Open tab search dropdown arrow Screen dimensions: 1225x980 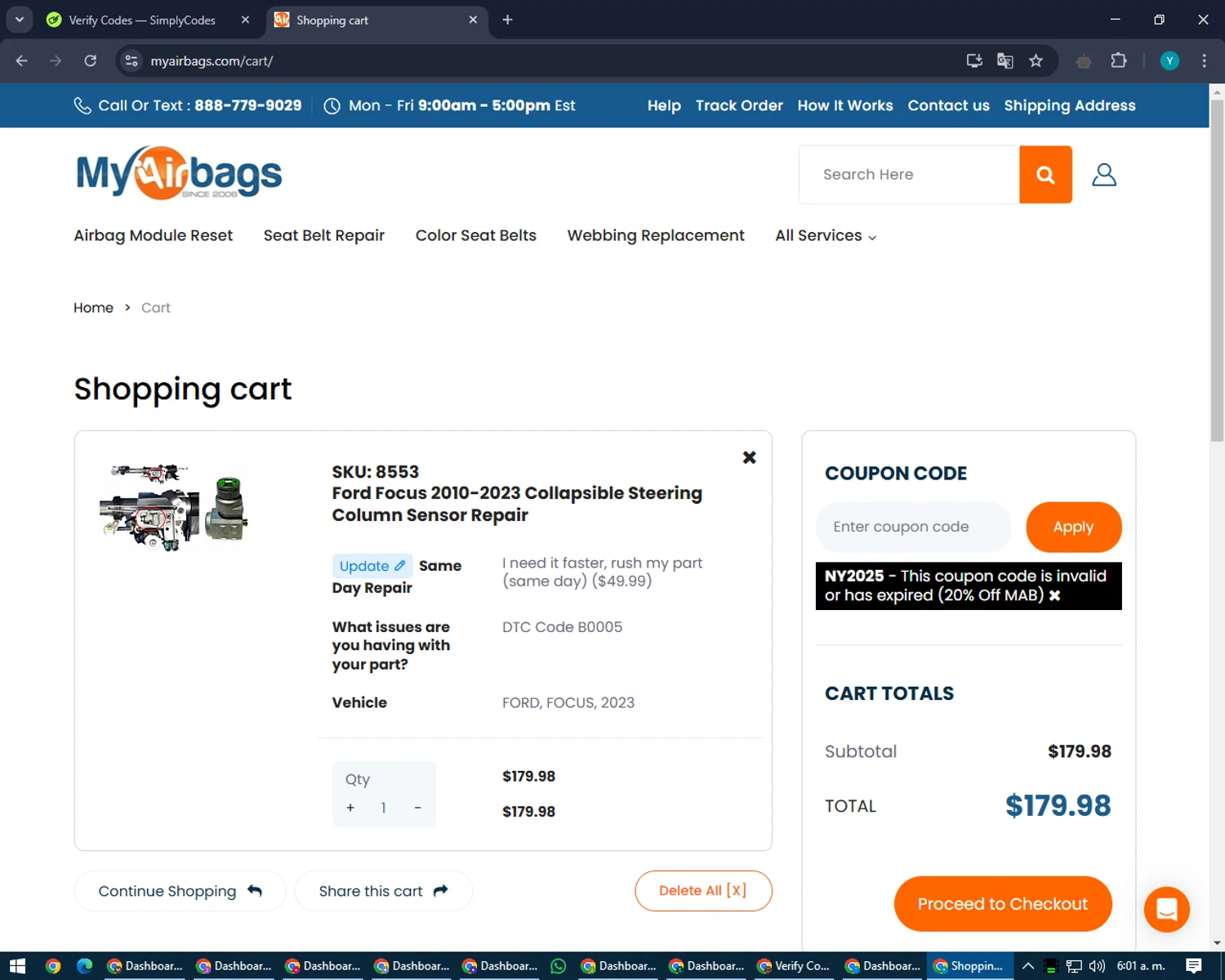click(x=19, y=20)
